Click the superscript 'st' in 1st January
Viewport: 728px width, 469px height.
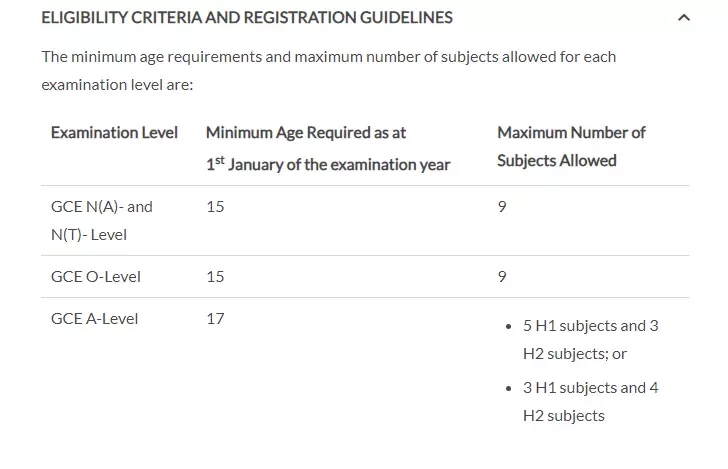pos(220,160)
